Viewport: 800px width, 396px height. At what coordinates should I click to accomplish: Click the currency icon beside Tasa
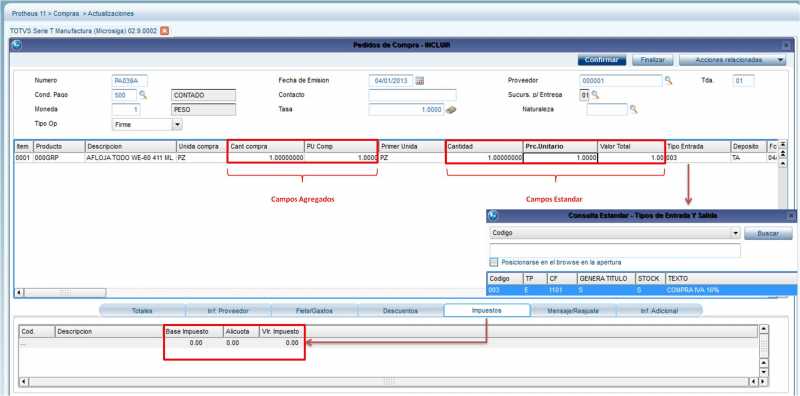pos(451,110)
